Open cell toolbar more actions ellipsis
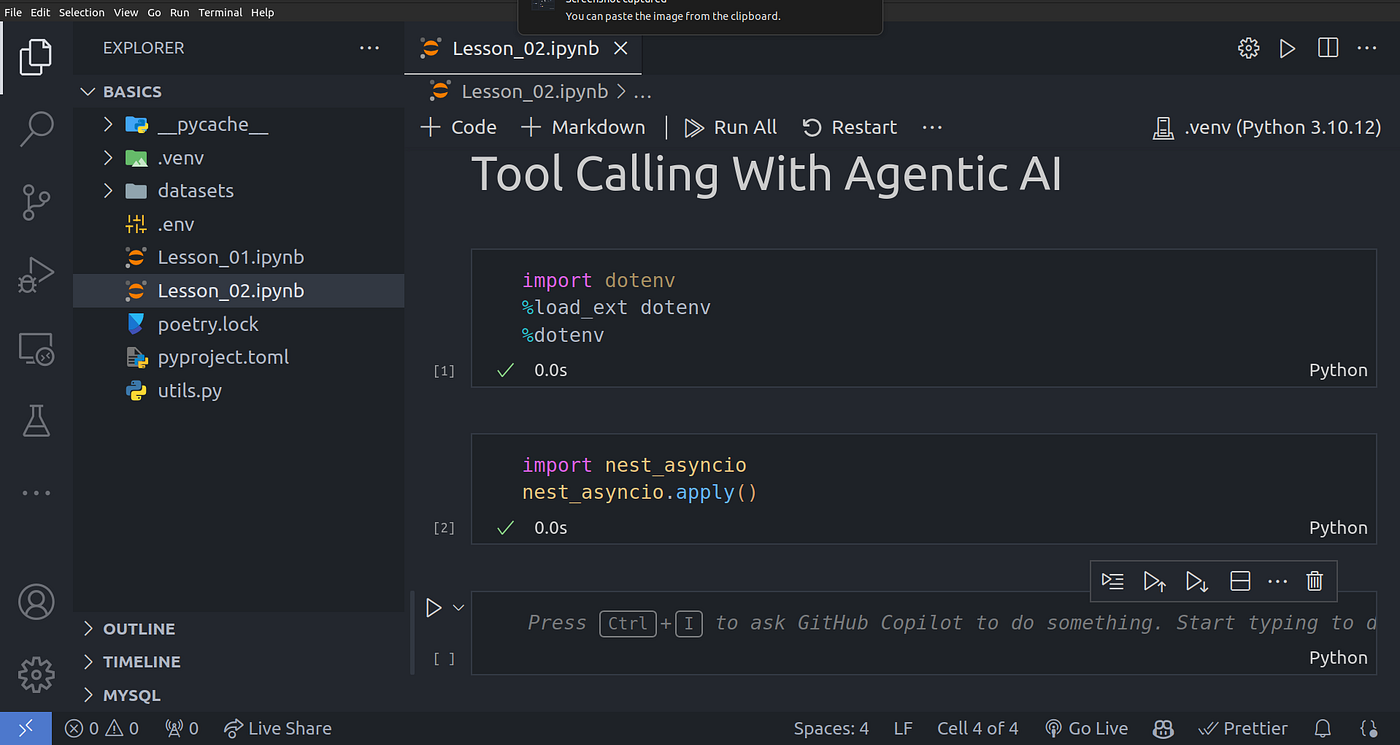This screenshot has width=1400, height=745. point(1277,581)
